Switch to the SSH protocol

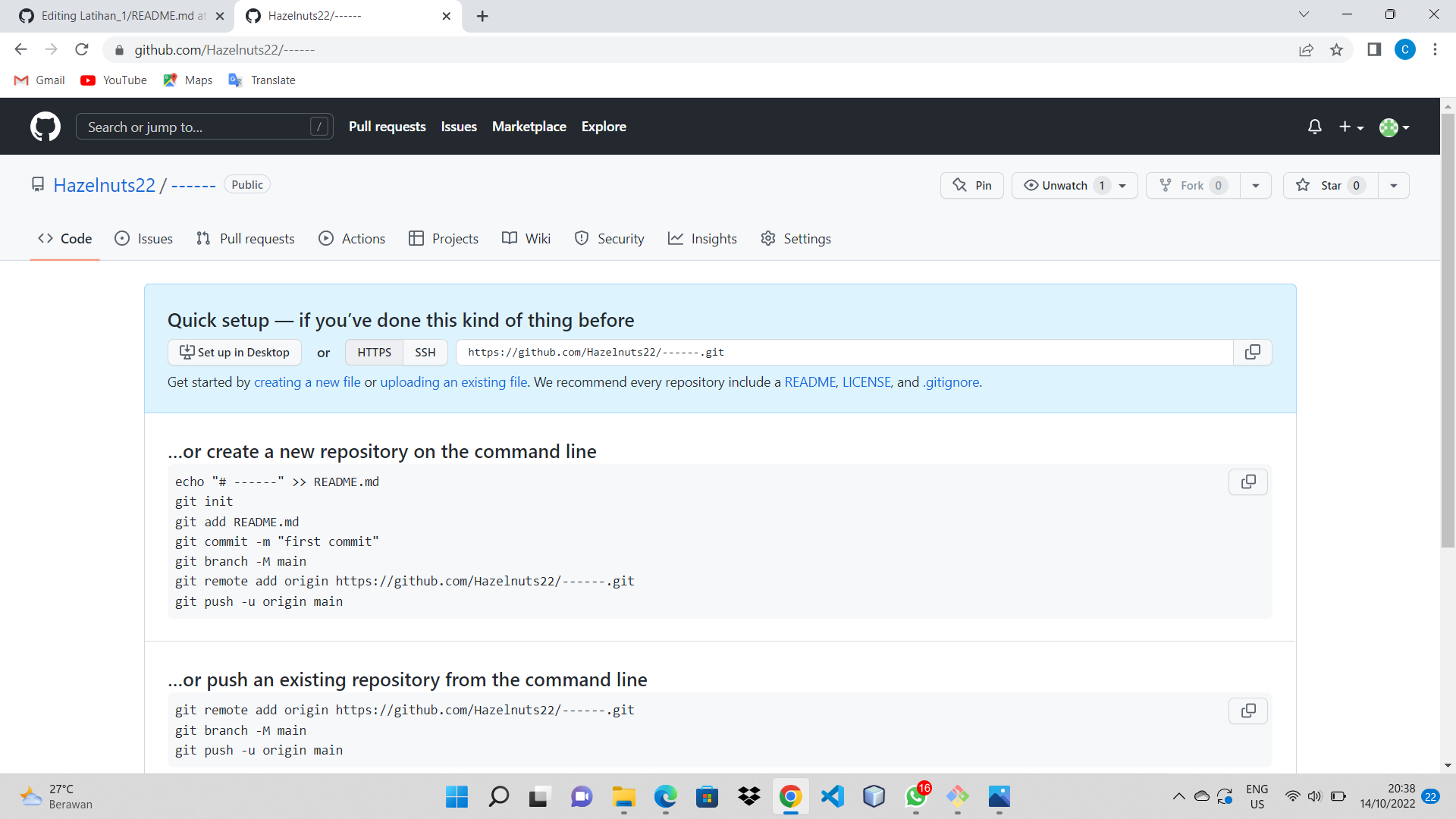tap(425, 352)
